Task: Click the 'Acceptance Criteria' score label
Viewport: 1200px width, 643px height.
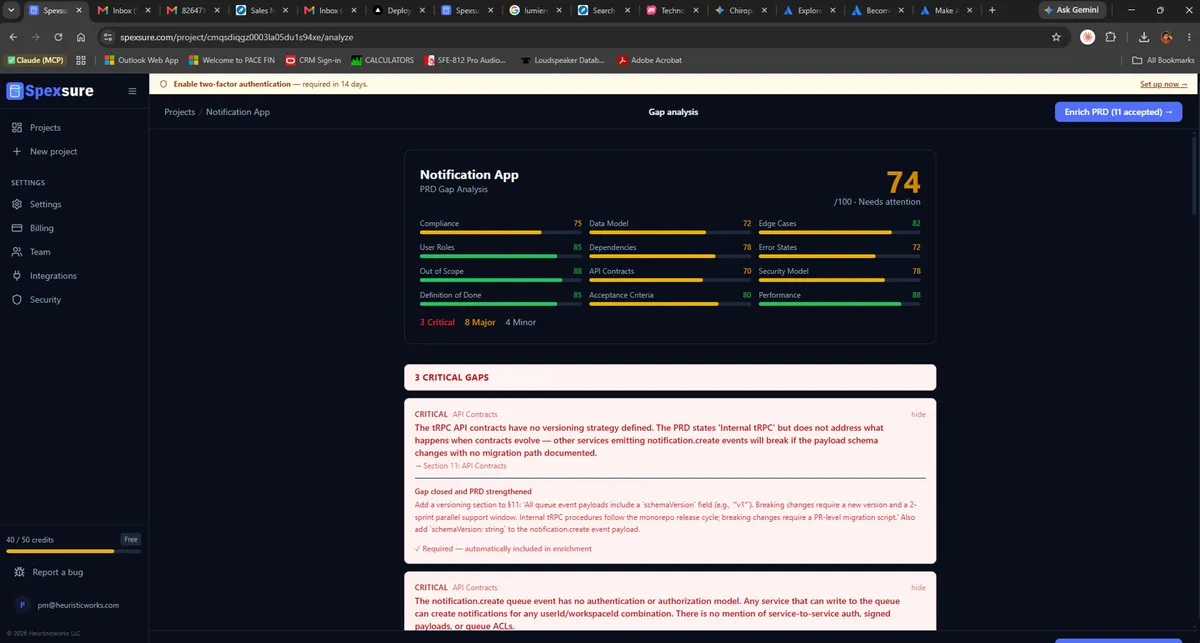Action: [x=621, y=295]
